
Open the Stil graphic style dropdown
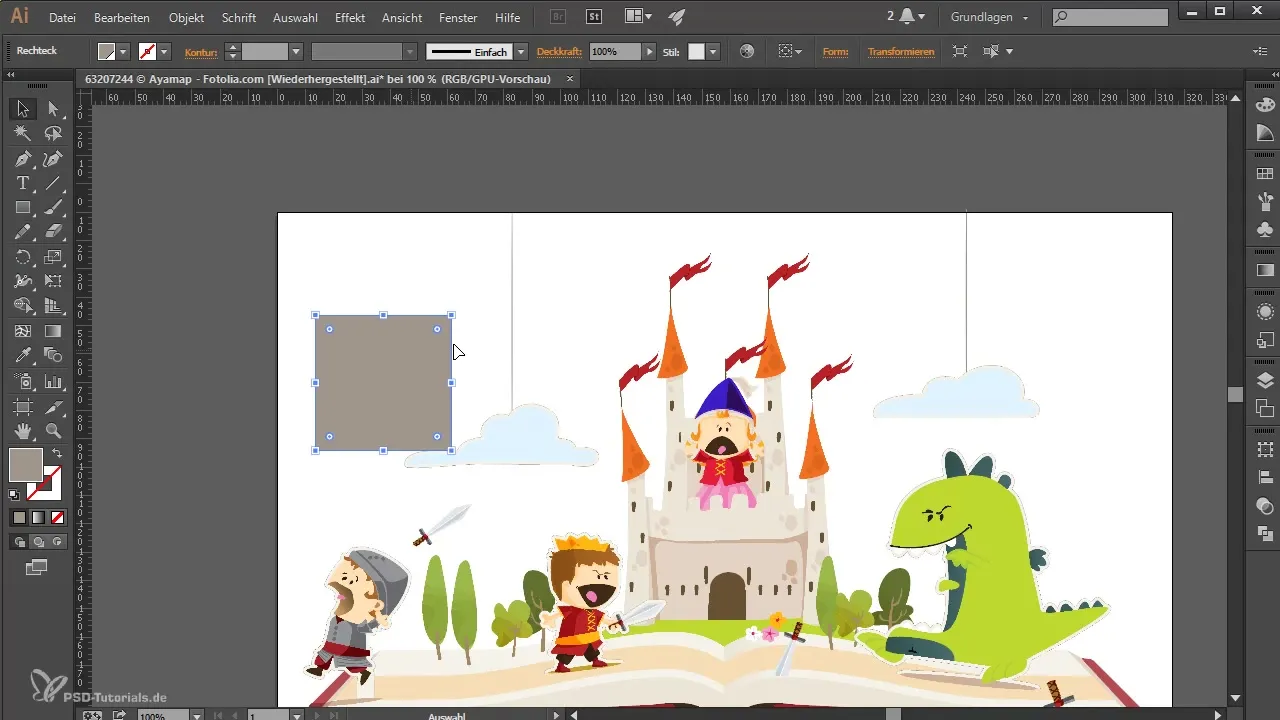(713, 51)
